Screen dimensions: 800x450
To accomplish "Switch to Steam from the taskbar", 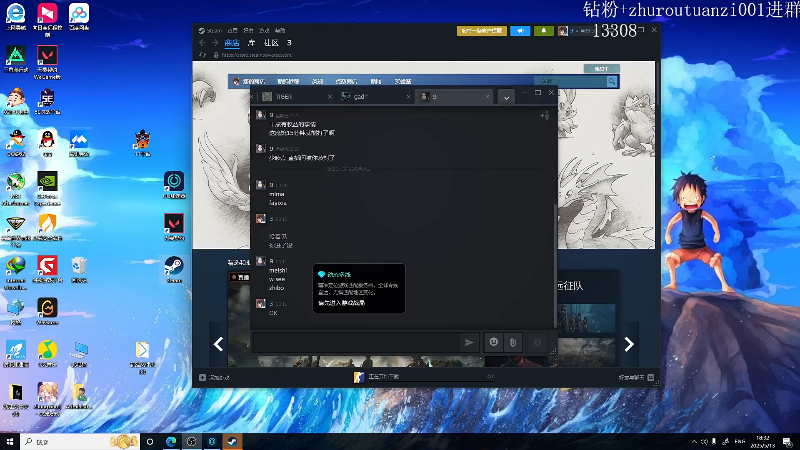I will pos(232,441).
